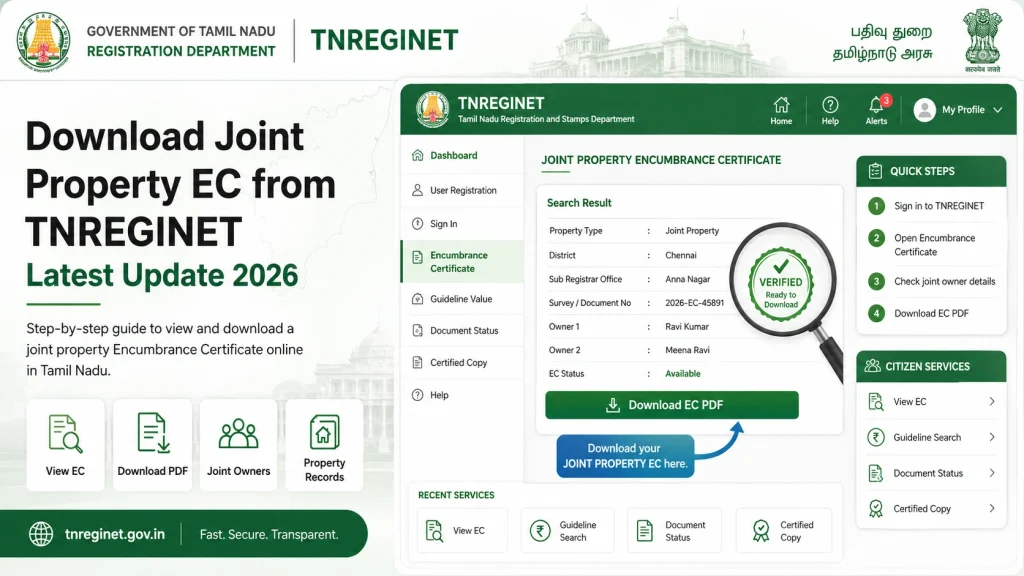Open Certified Copy in sidebar
The image size is (1024, 576).
[x=462, y=362]
